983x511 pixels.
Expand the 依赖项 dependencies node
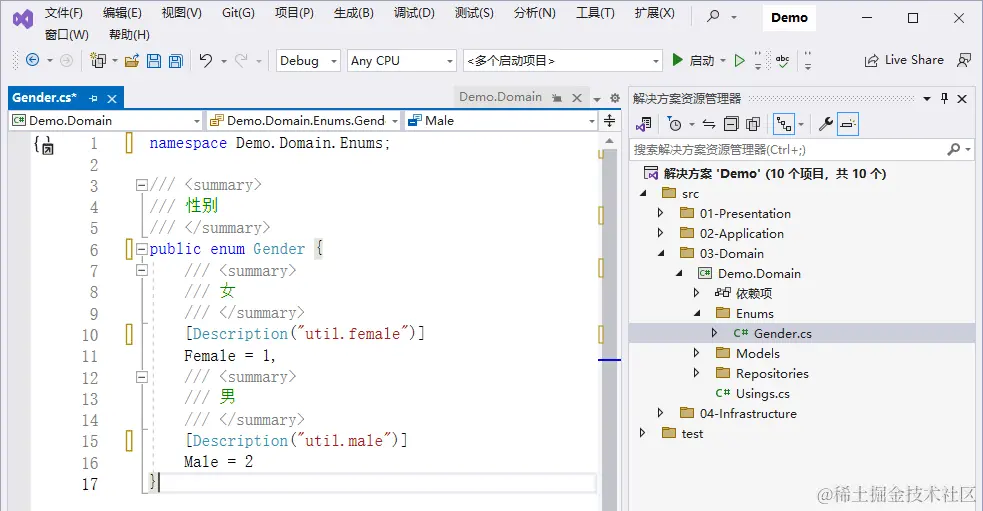(x=696, y=293)
